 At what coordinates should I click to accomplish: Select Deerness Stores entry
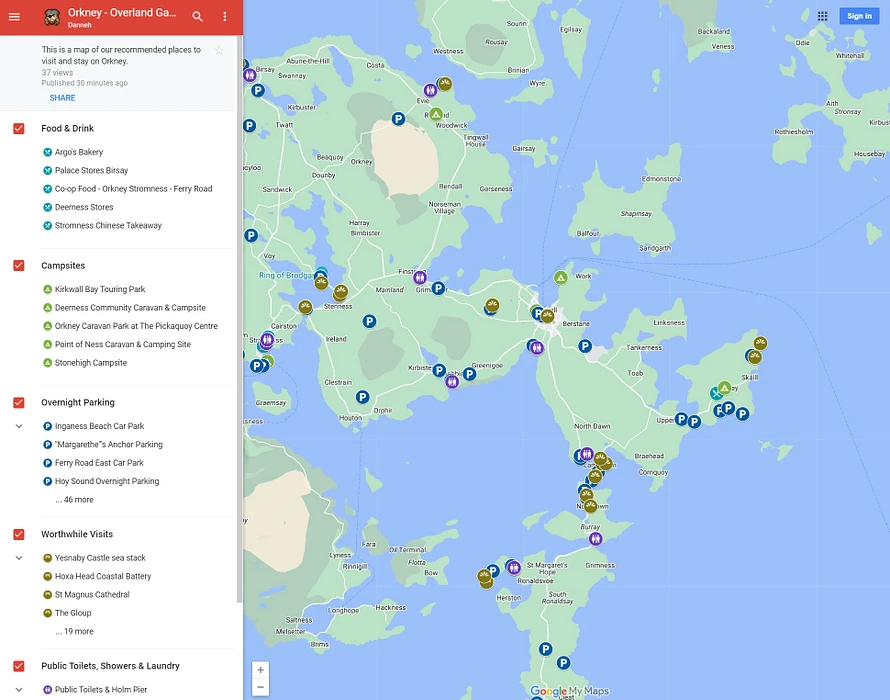(84, 207)
